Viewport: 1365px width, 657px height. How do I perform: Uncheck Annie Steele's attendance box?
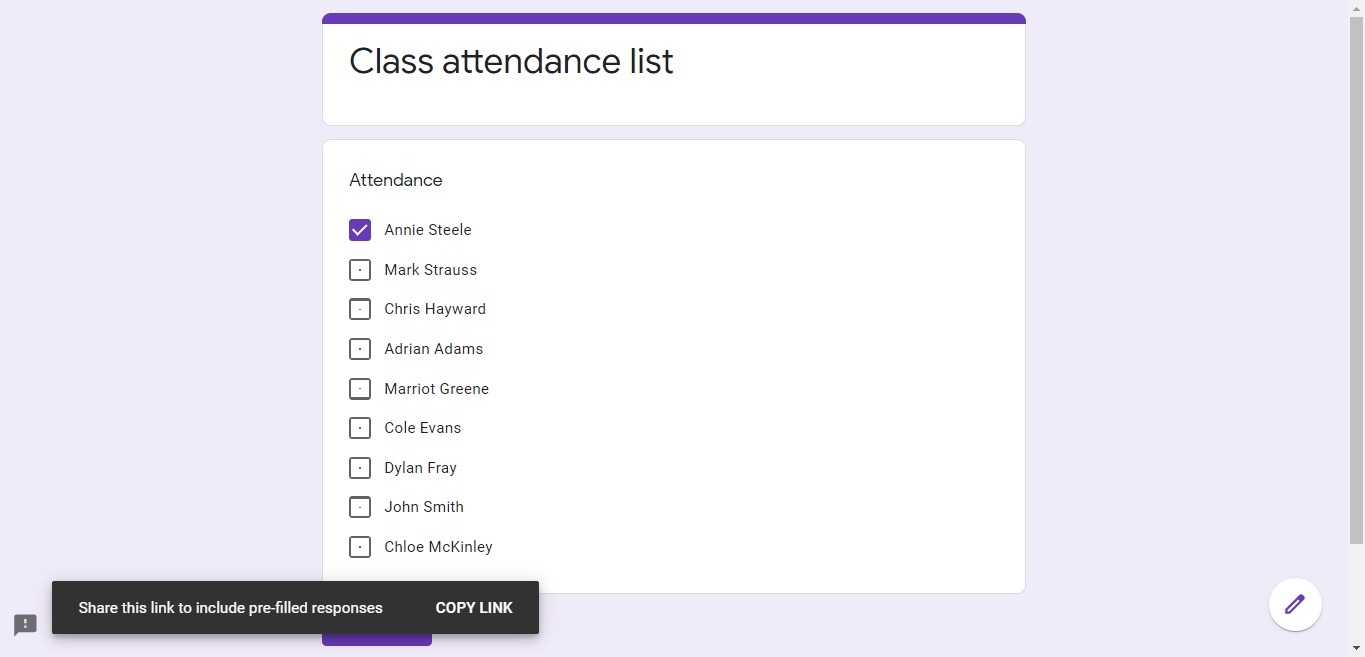(x=359, y=229)
